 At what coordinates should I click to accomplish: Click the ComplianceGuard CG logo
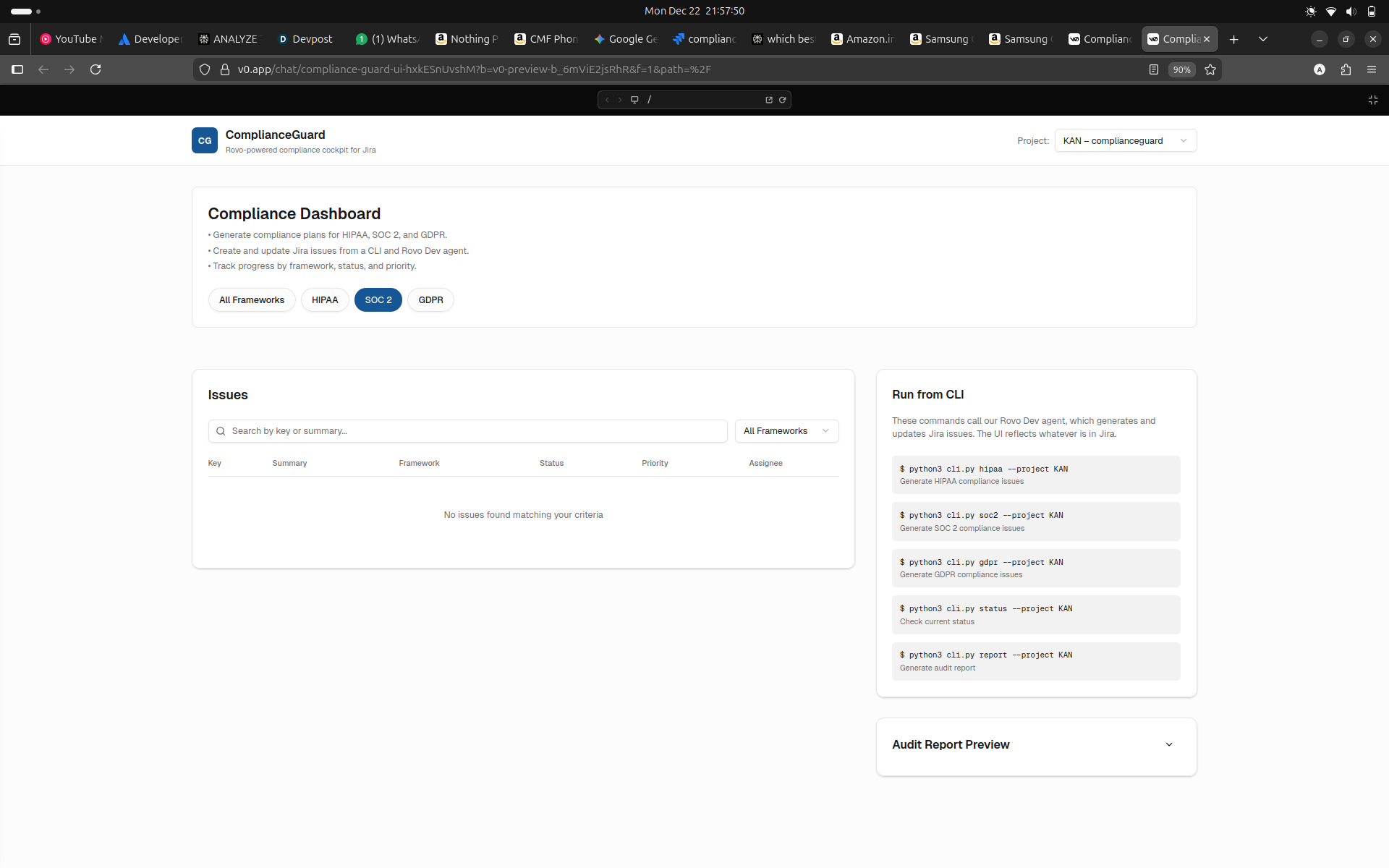(204, 140)
